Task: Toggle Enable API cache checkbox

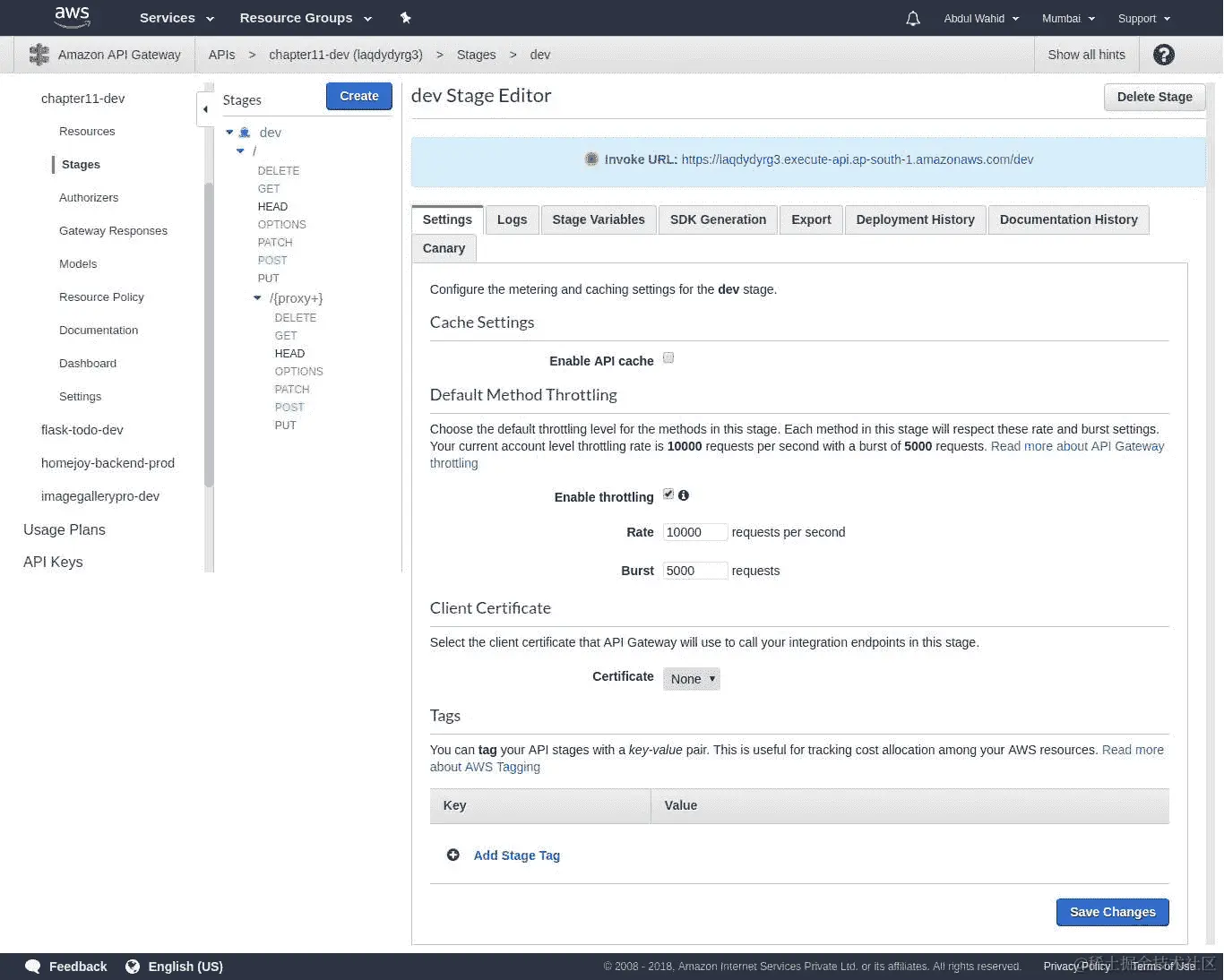Action: click(x=668, y=358)
